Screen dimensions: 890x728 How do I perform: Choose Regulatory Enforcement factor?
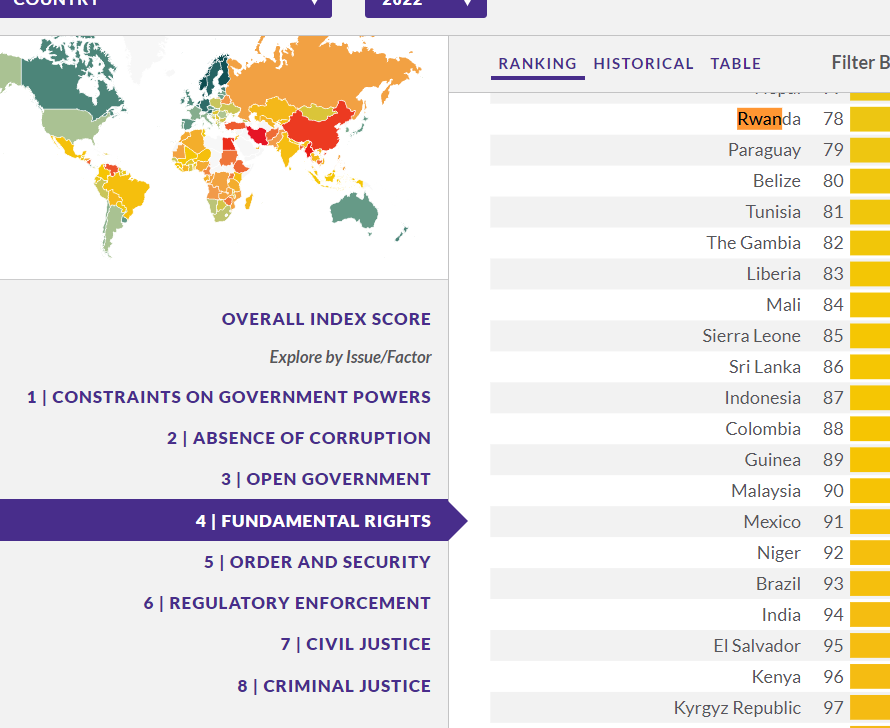tap(287, 603)
